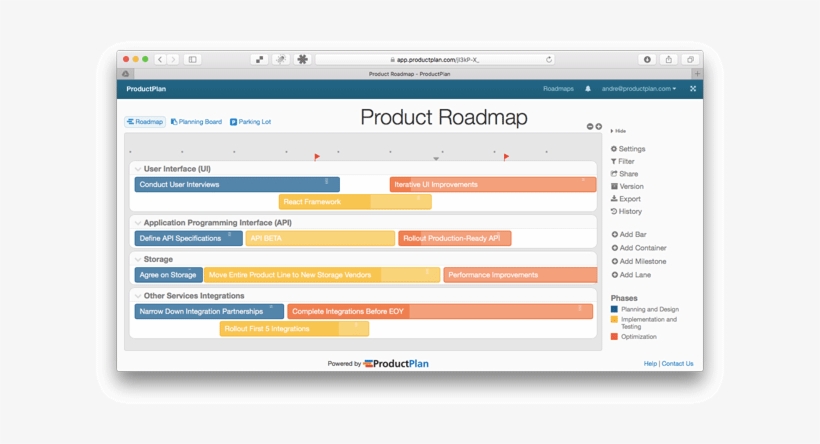Select the Conduct User Interviews bar

(x=237, y=185)
